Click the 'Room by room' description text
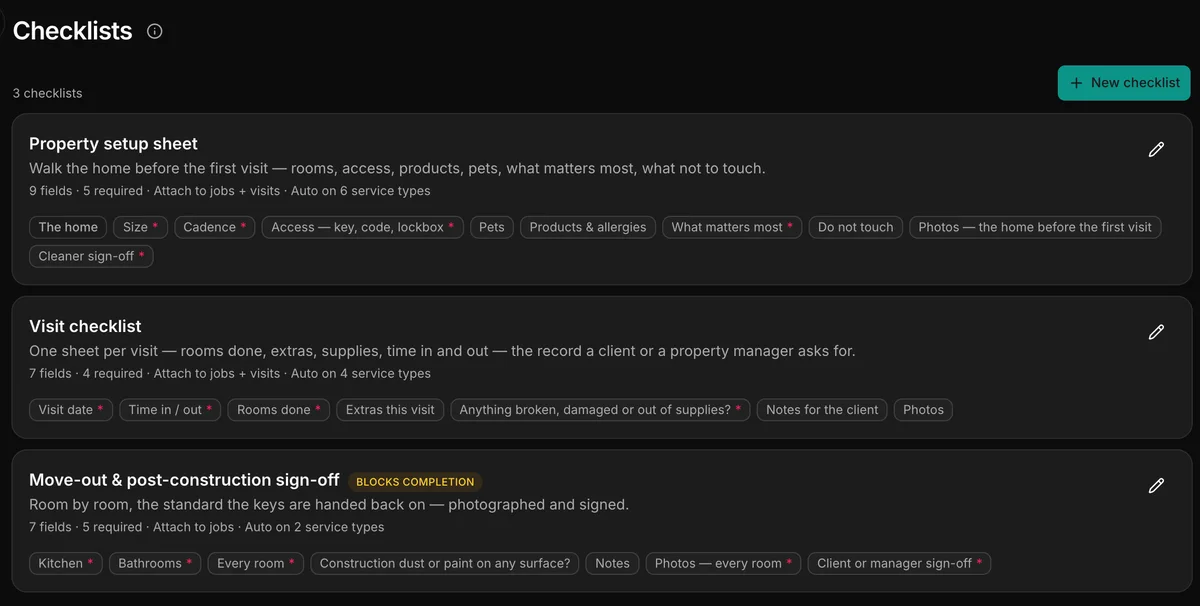 click(329, 504)
